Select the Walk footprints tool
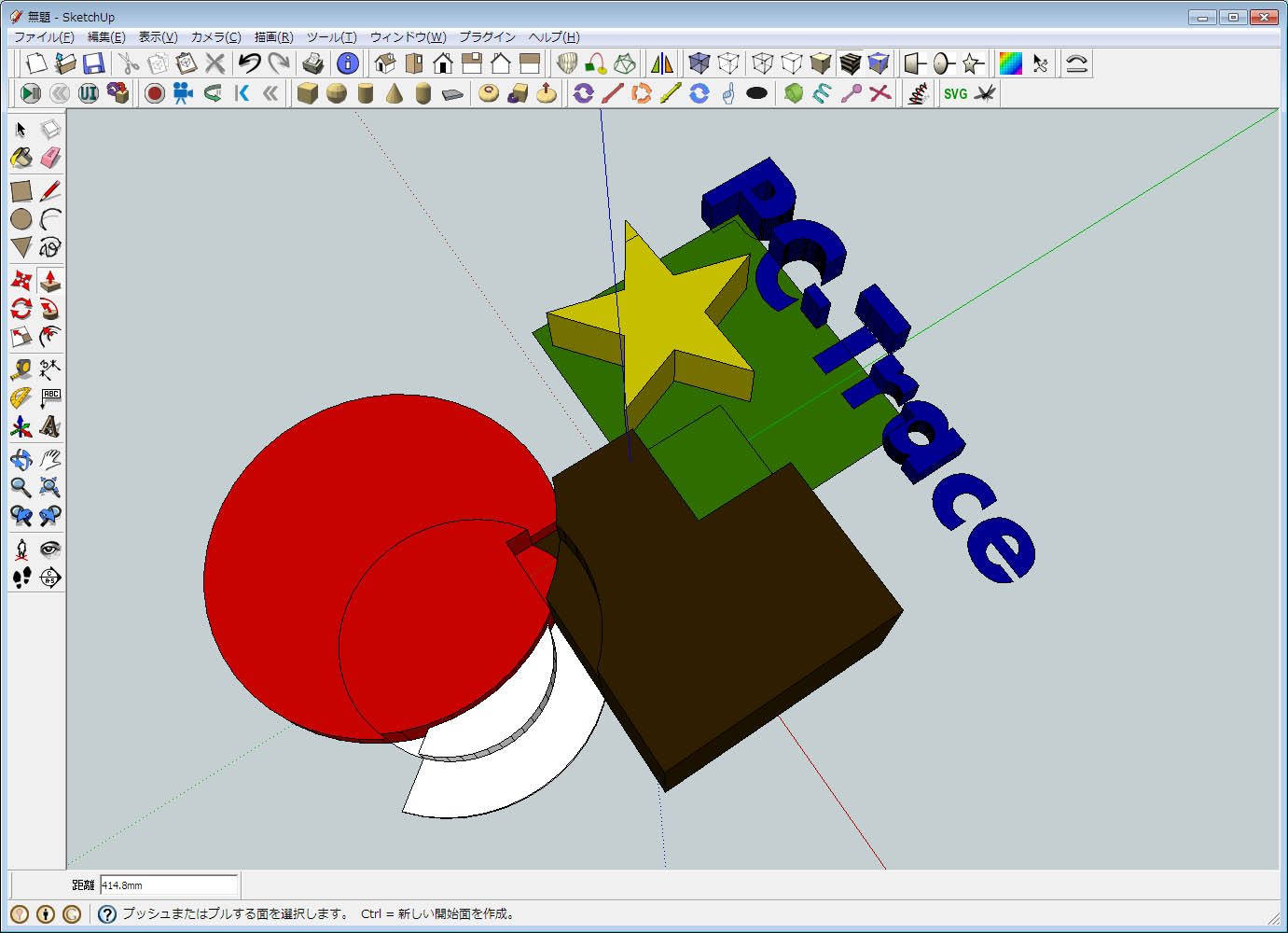The width and height of the screenshot is (1288, 933). pyautogui.click(x=21, y=578)
